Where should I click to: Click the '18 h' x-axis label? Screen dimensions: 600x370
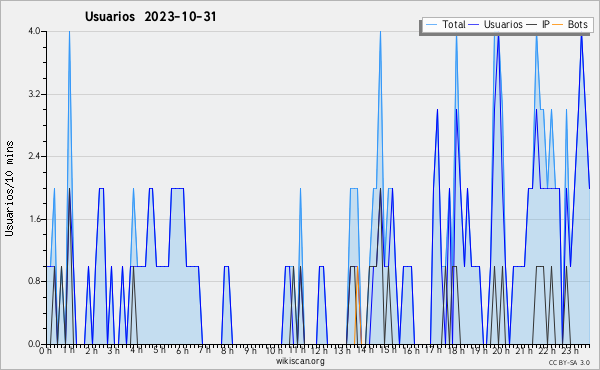[x=456, y=351]
